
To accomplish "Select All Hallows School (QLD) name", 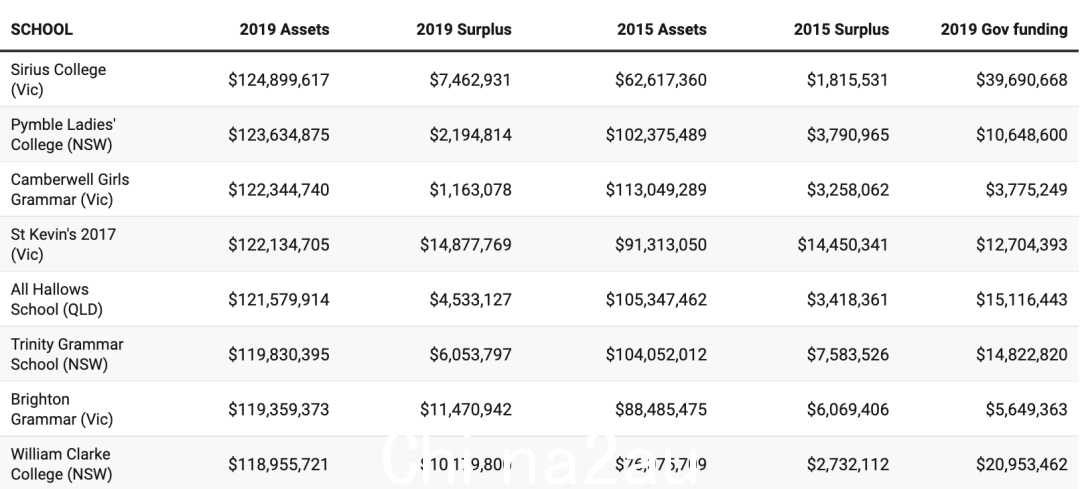I will 56,299.
